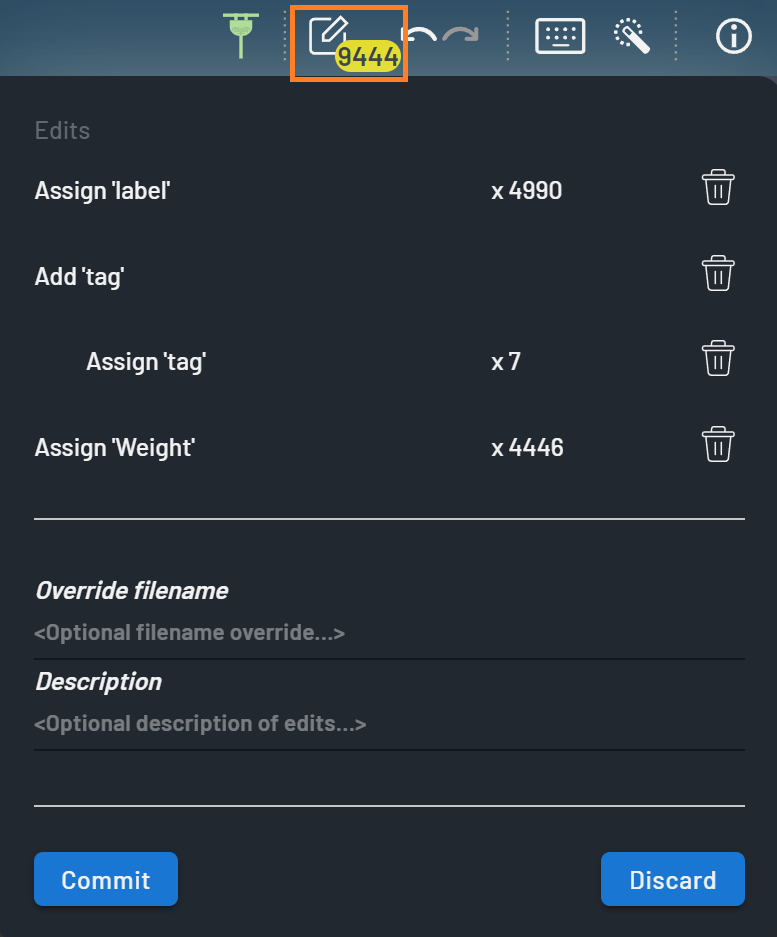Click the green plug connection icon
777x937 pixels.
point(242,35)
